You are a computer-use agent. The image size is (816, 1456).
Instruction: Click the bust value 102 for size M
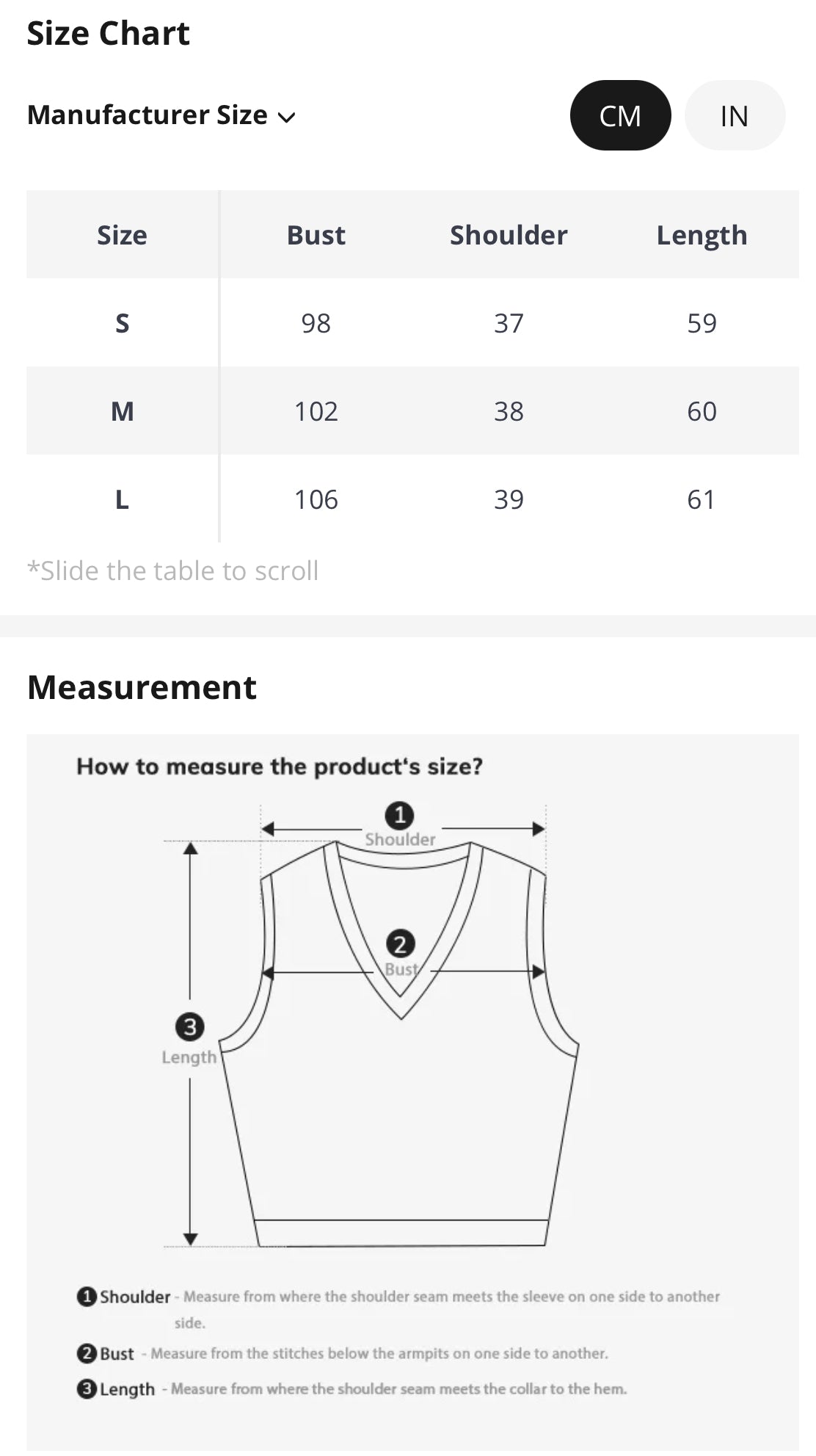(x=316, y=411)
